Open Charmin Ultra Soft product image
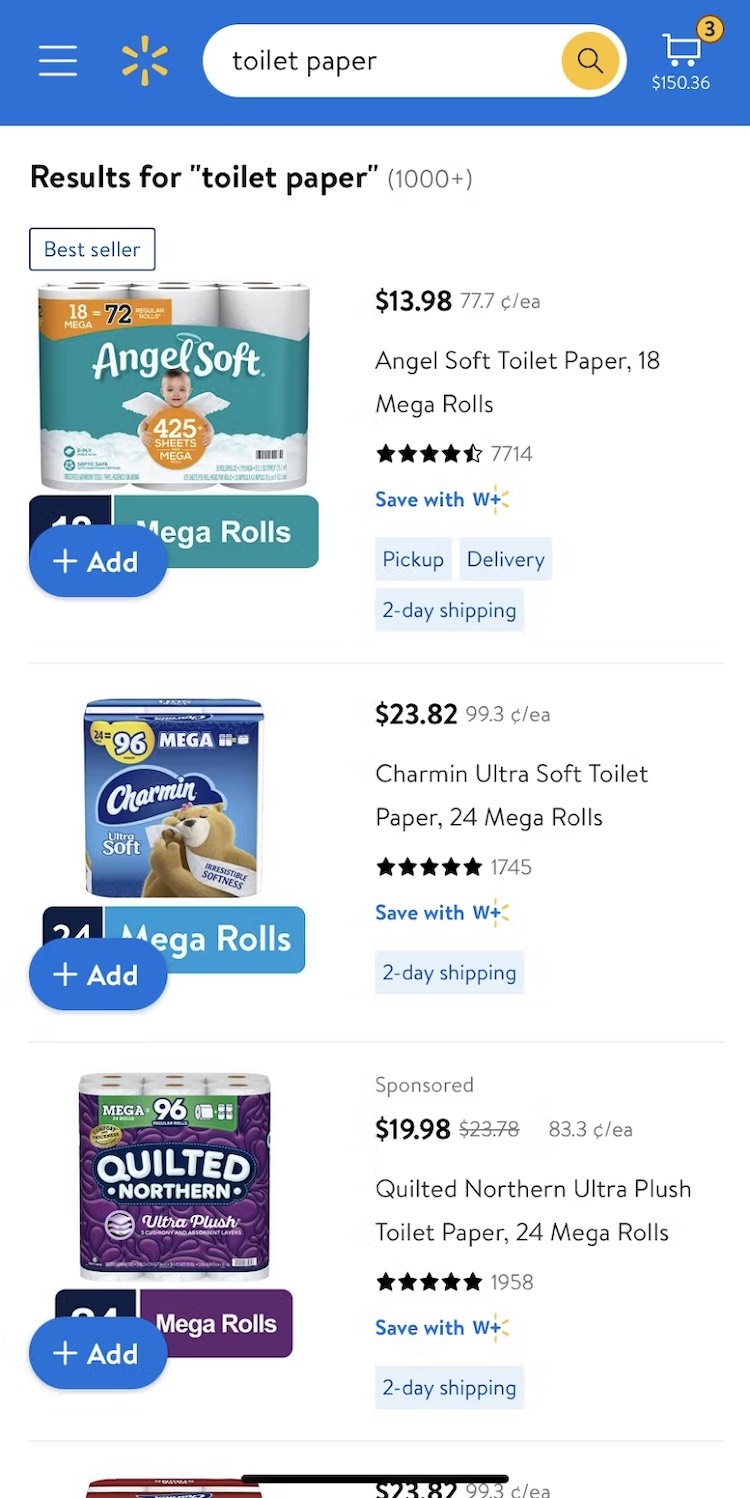Image resolution: width=750 pixels, height=1498 pixels. pyautogui.click(x=174, y=797)
